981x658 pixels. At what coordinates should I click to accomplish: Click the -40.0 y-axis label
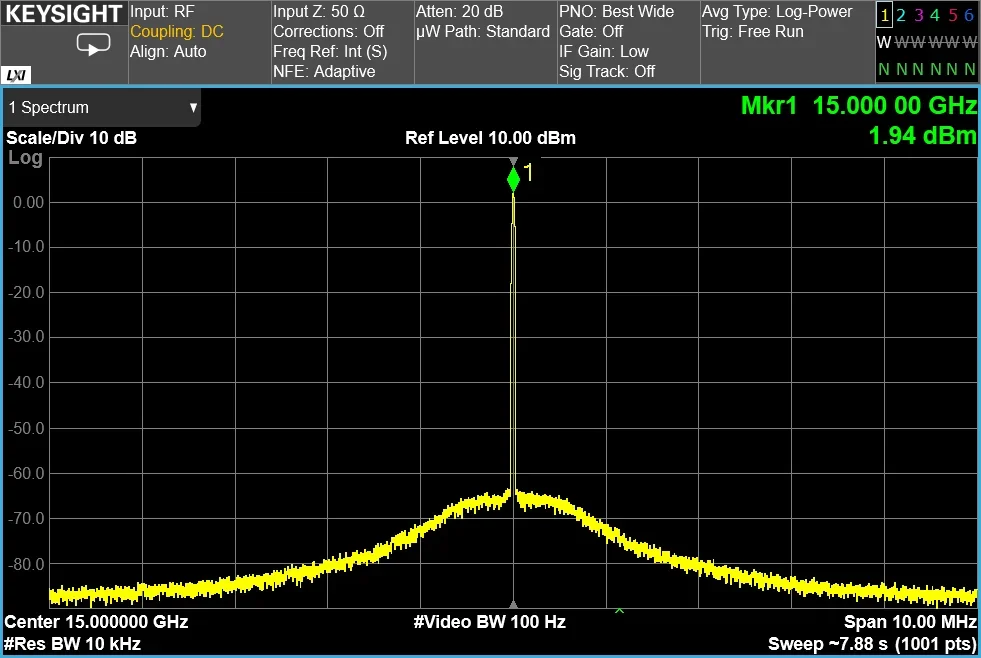(x=26, y=383)
